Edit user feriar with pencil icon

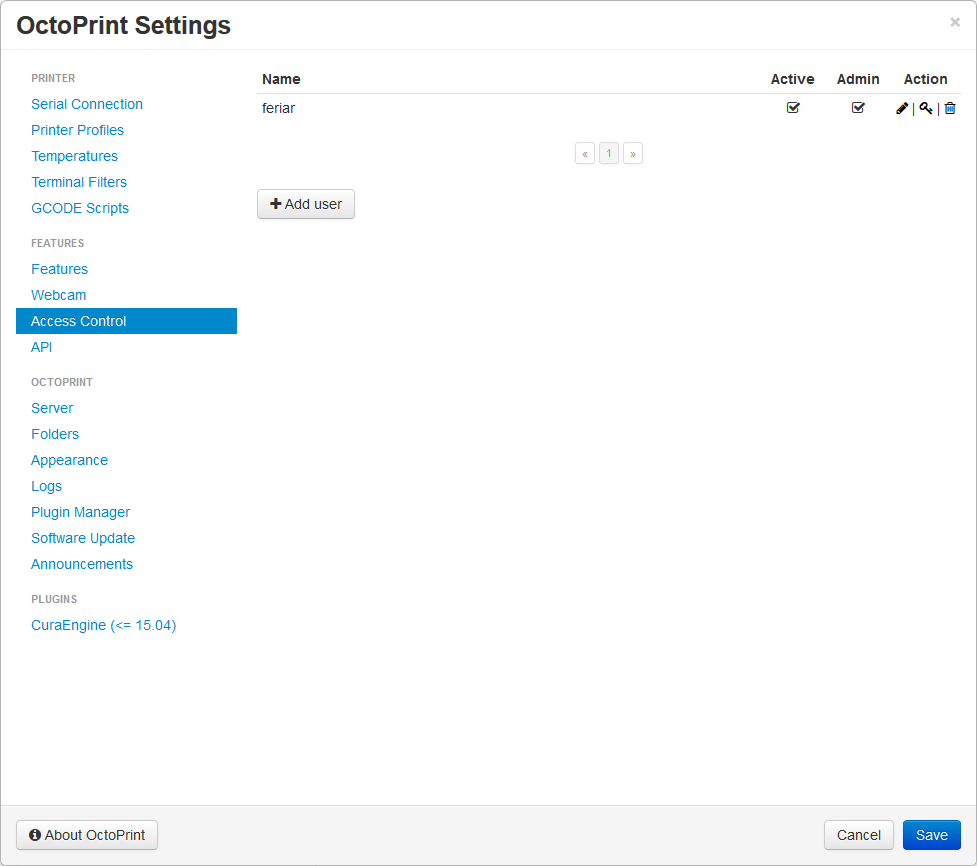pos(902,108)
